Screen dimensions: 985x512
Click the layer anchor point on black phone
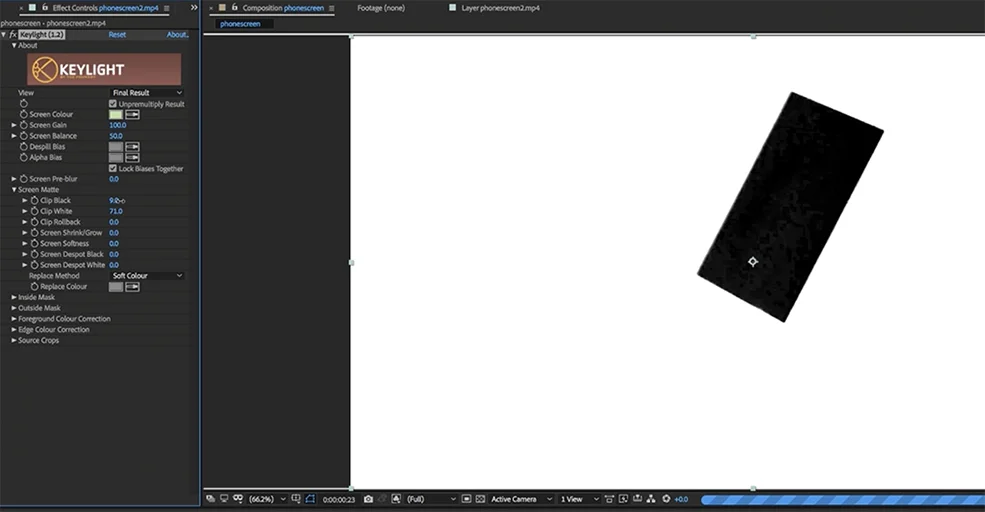(753, 261)
